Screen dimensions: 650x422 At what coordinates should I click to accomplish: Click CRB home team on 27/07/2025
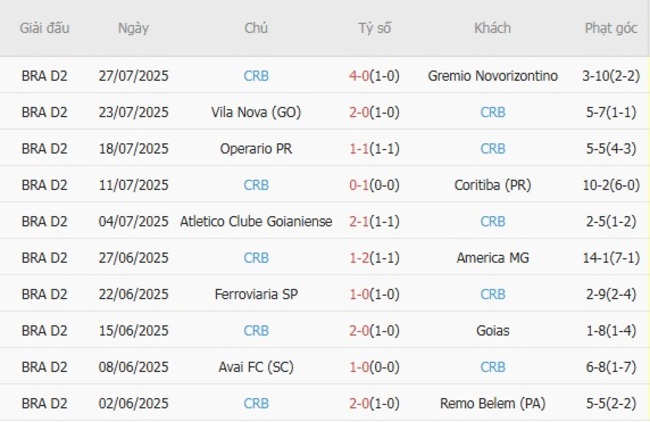pos(256,75)
